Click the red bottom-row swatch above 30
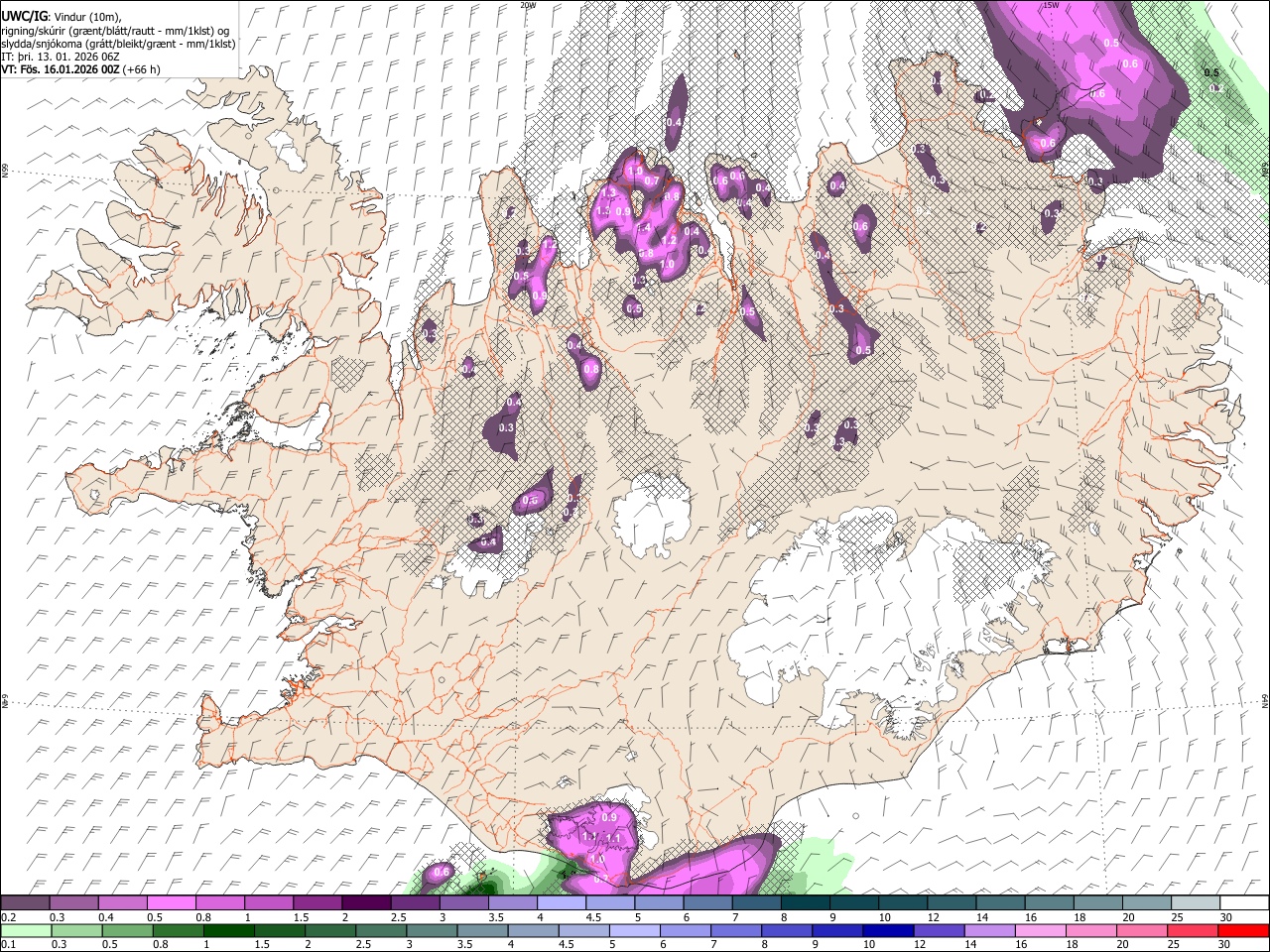This screenshot has height=952, width=1270. click(x=1243, y=930)
